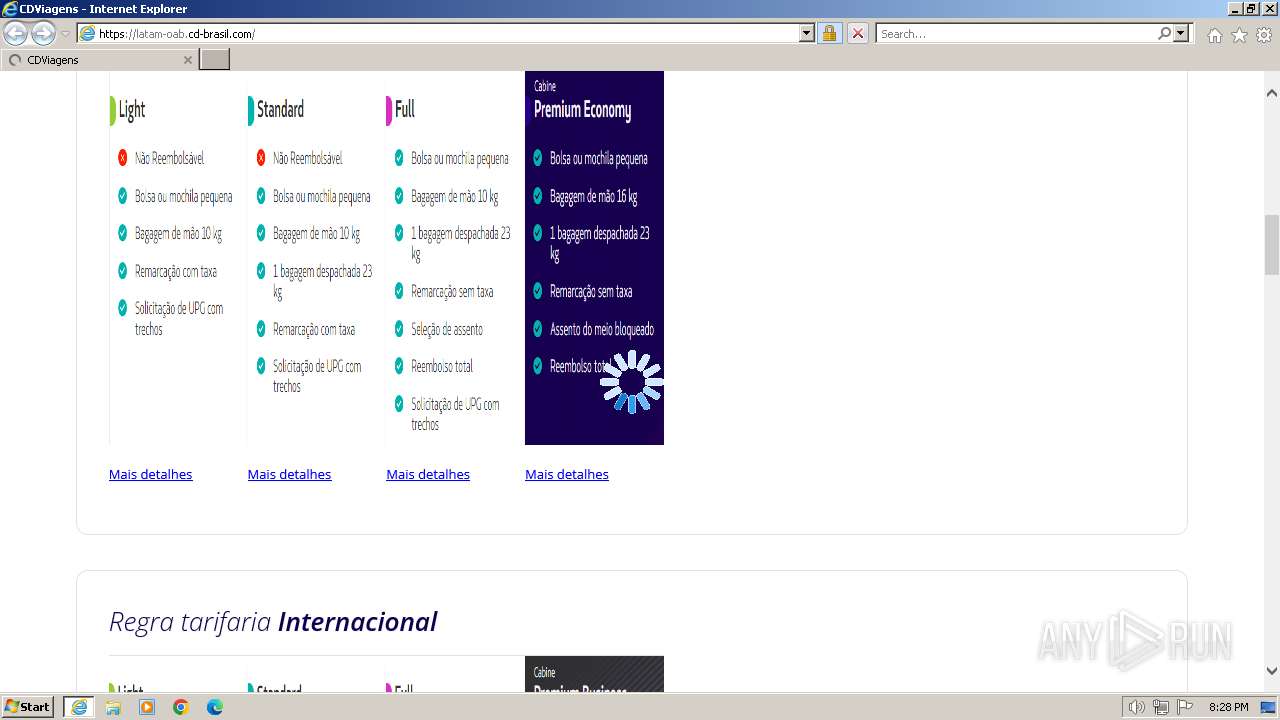Viewport: 1280px width, 720px height.
Task: Click the Full fare heading
Action: point(405,110)
